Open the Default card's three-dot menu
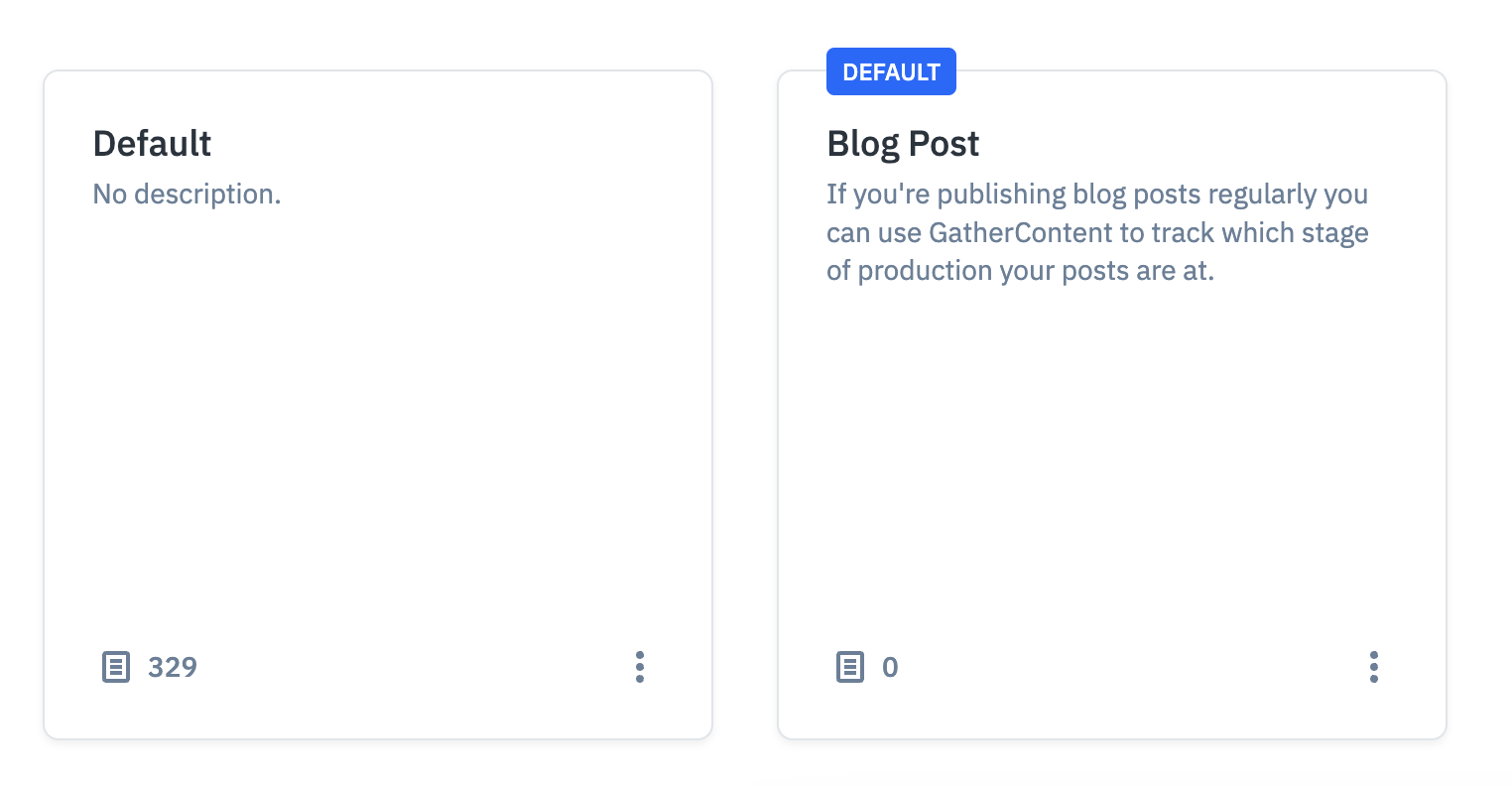Image resolution: width=1512 pixels, height=786 pixels. coord(640,667)
